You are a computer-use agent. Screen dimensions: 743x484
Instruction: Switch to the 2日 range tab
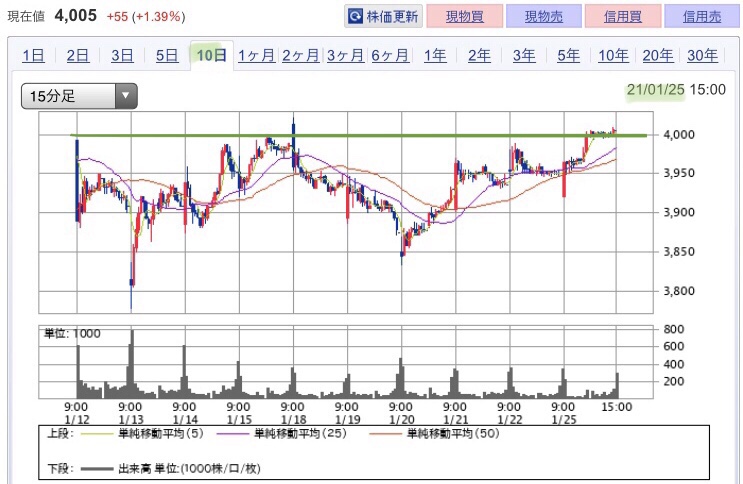tap(78, 55)
